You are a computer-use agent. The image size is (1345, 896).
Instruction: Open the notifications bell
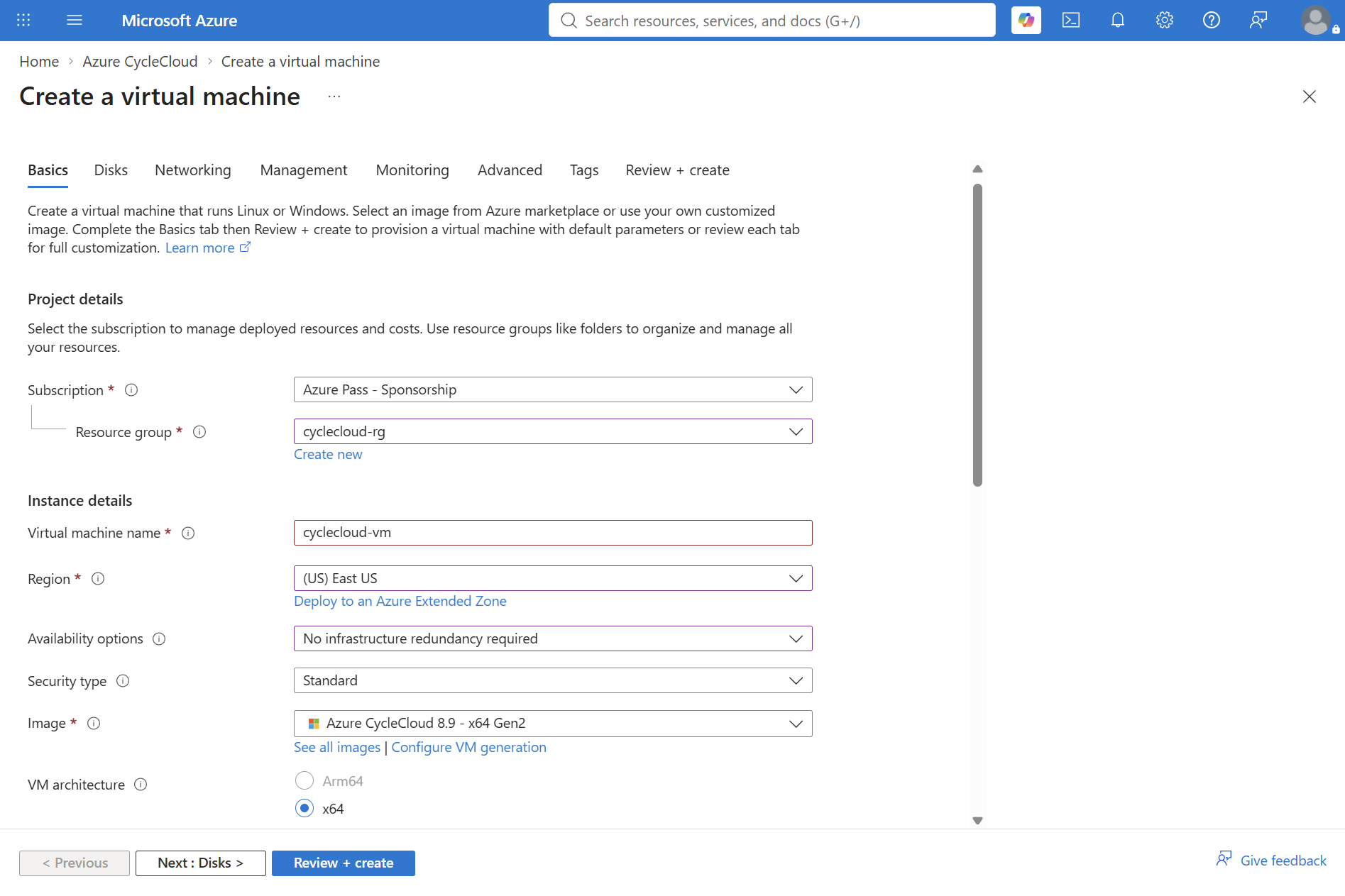[x=1118, y=21]
